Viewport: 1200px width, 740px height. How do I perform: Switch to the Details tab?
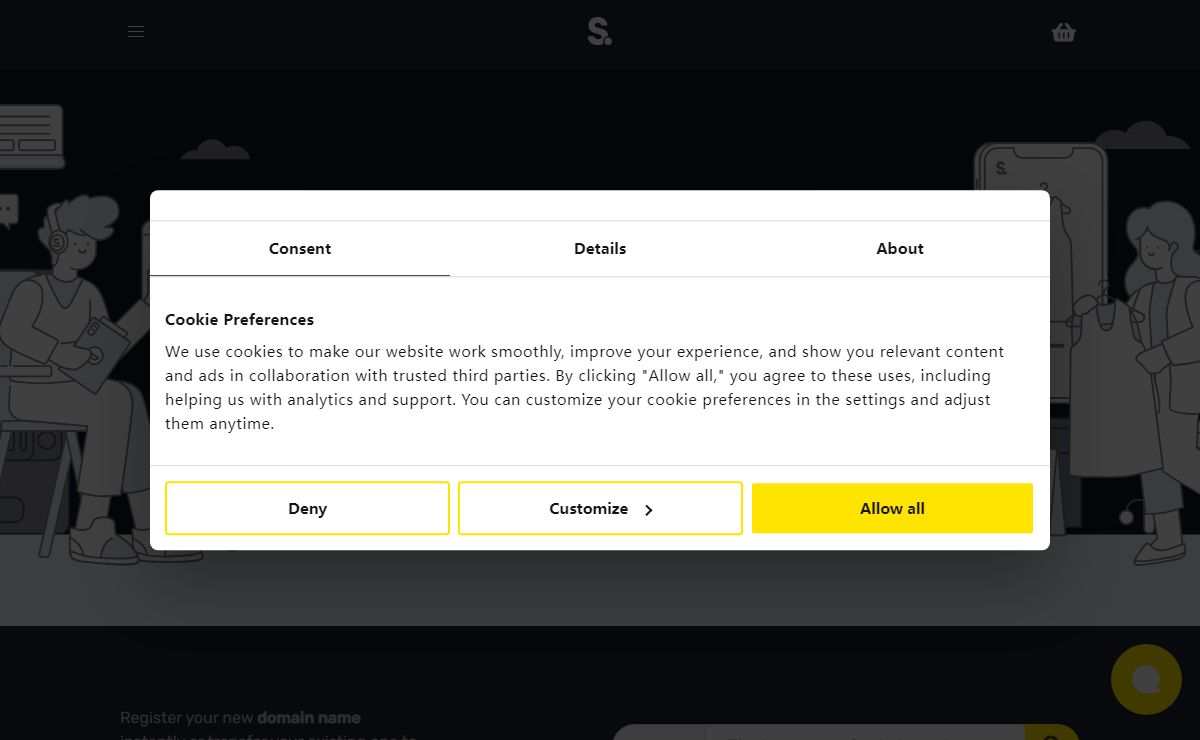pos(600,248)
